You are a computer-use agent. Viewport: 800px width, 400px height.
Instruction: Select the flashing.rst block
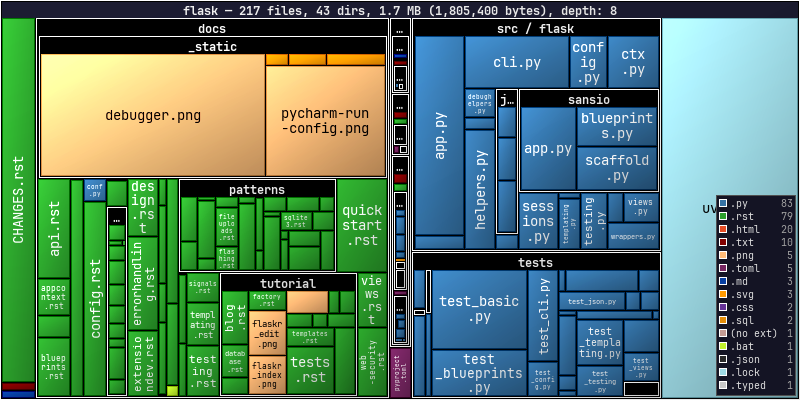click(227, 258)
